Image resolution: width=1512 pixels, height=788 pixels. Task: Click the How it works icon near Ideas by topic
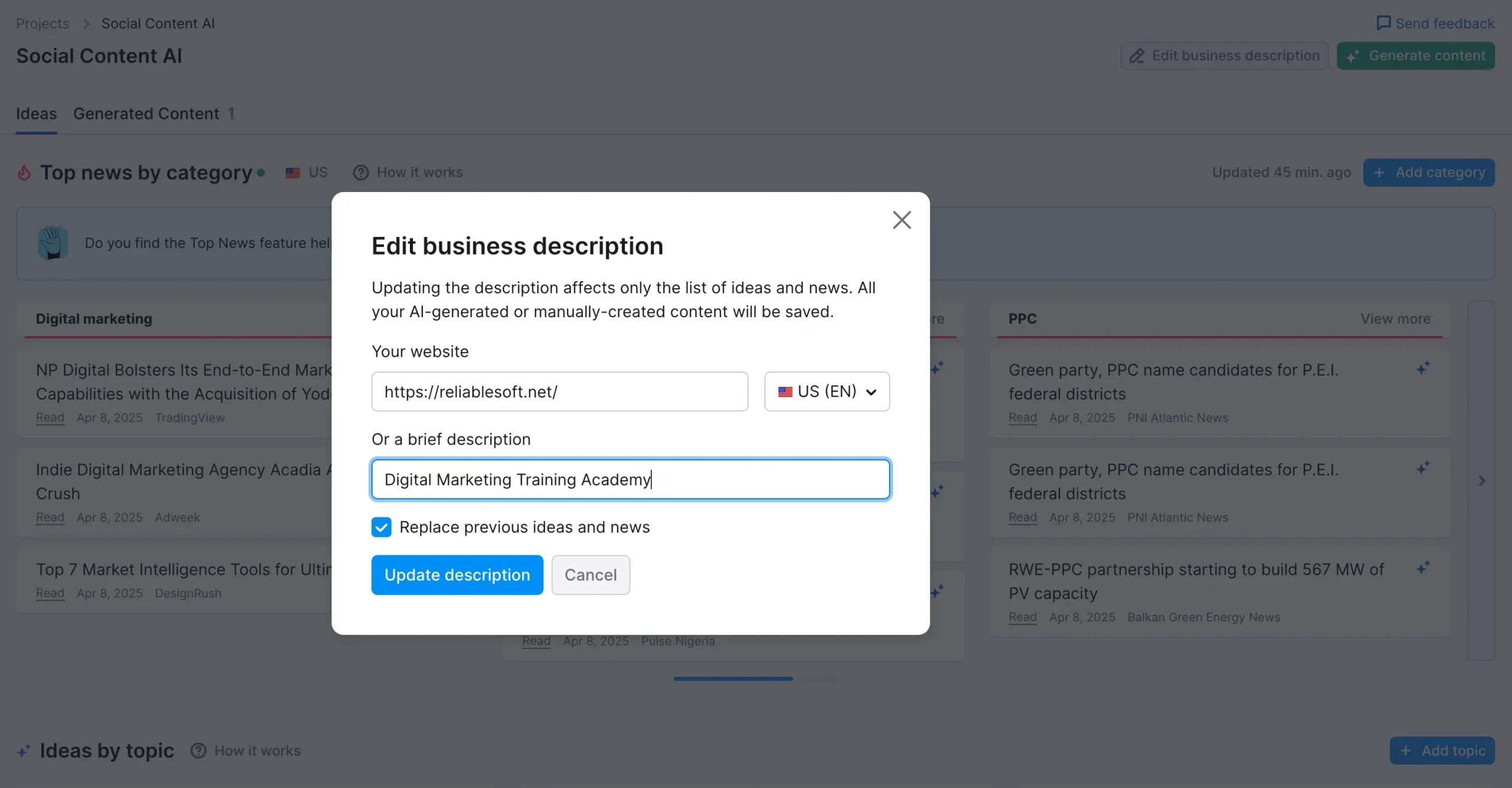198,751
